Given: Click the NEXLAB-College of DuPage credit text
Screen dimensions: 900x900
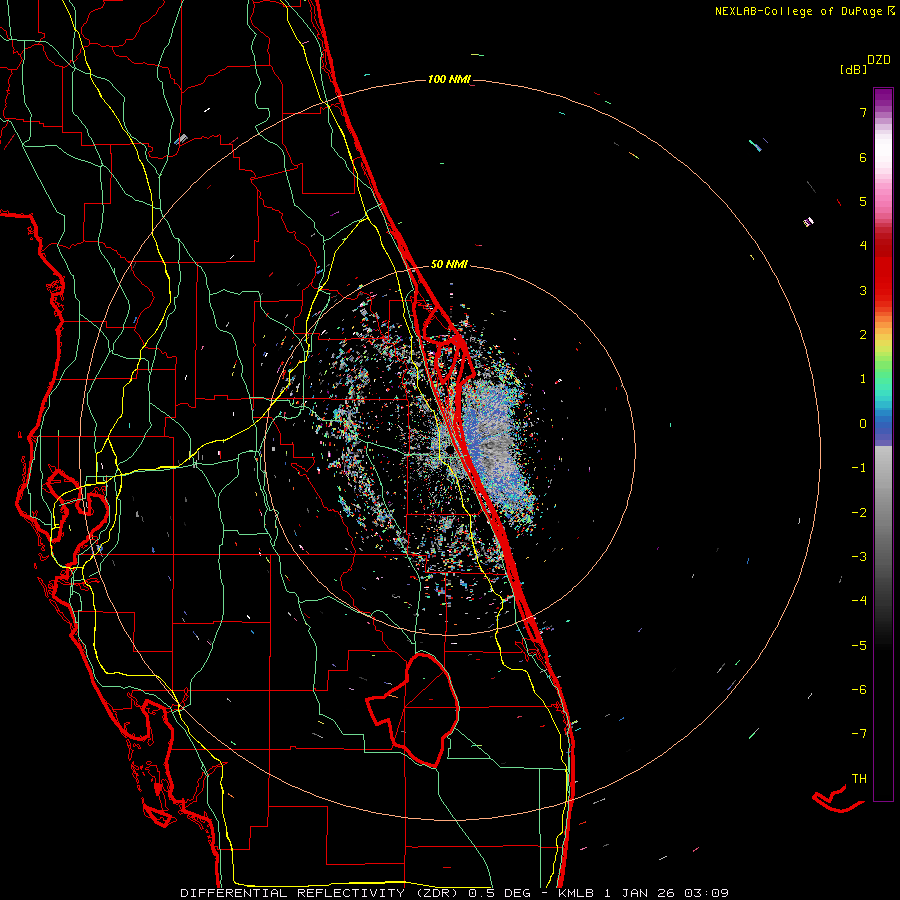Looking at the screenshot, I should [804, 11].
